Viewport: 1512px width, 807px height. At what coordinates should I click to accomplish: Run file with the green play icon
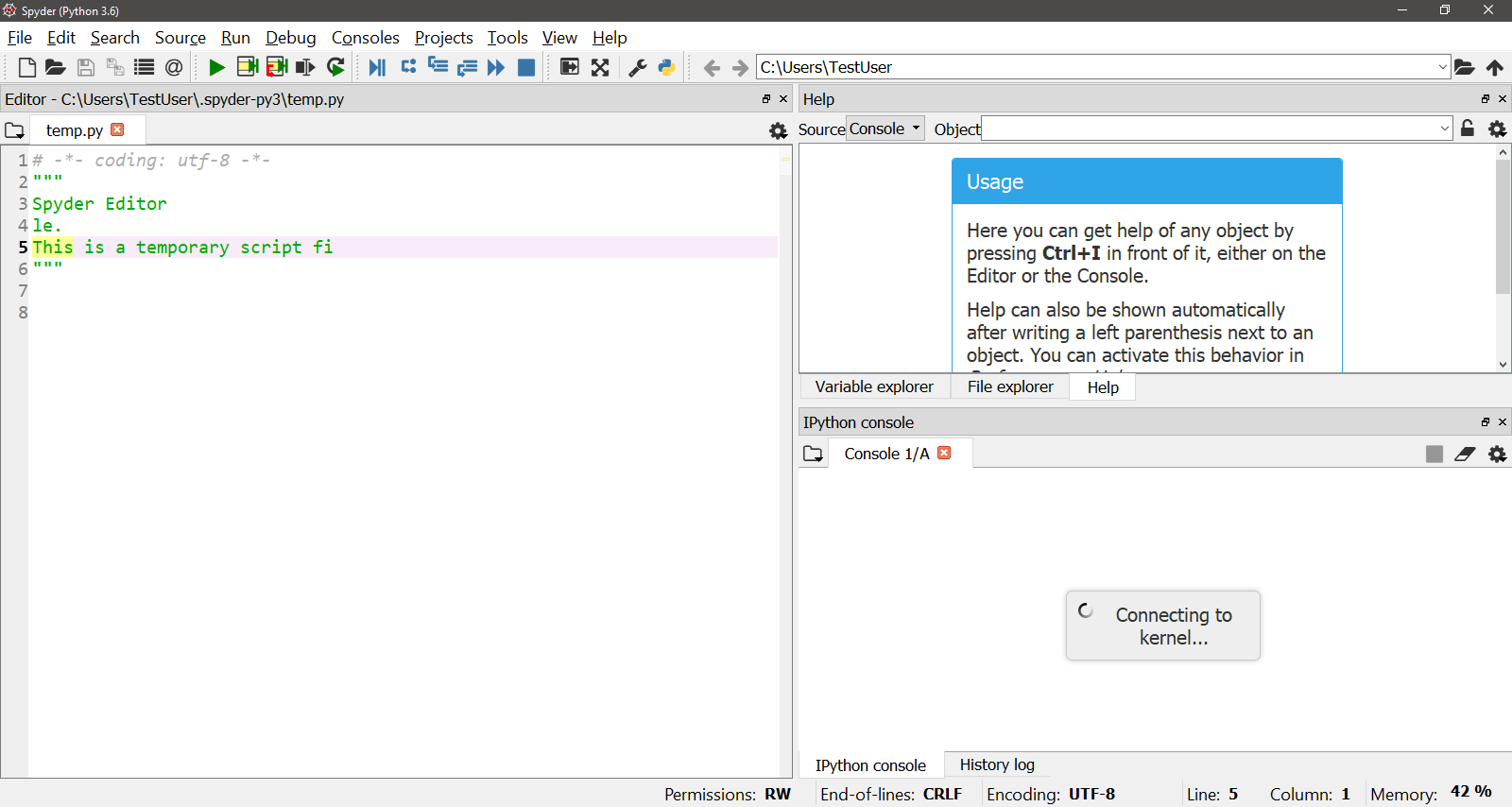(x=216, y=67)
